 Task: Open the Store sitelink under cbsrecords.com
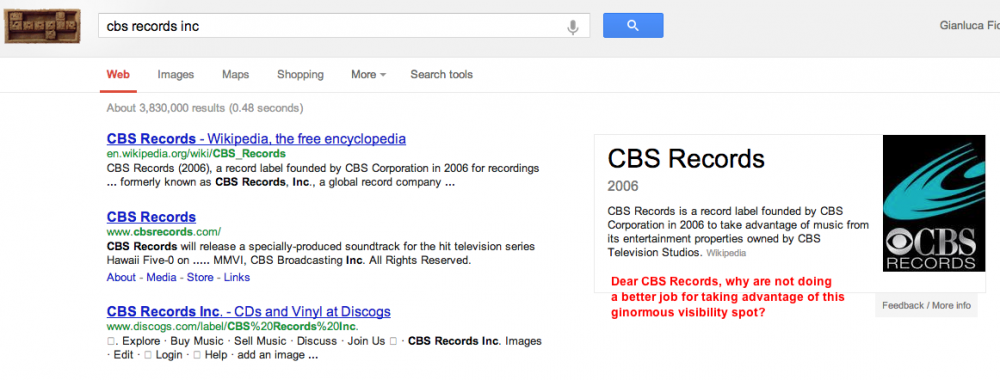200,277
